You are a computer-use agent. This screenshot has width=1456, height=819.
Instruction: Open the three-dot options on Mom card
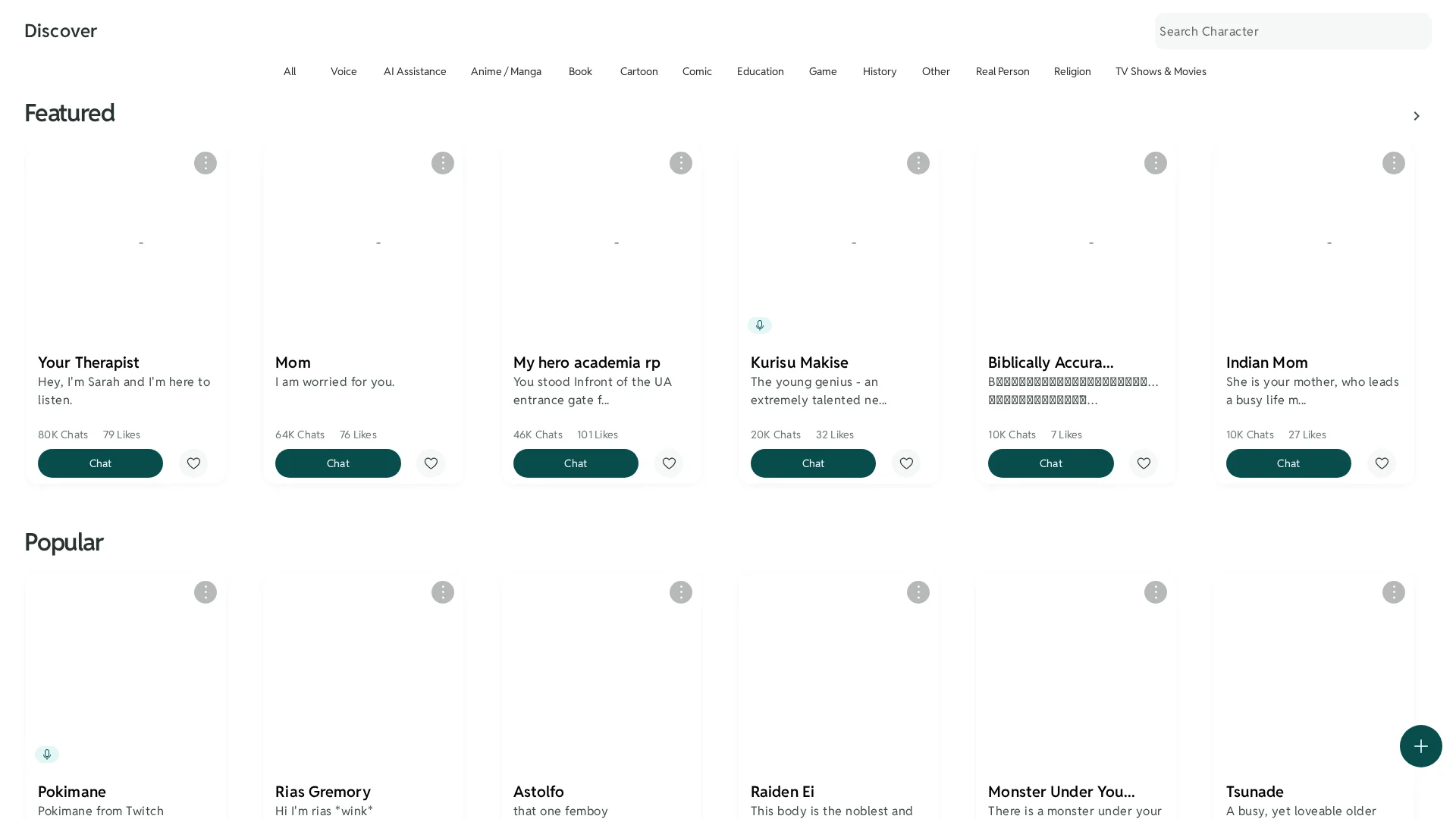[442, 163]
